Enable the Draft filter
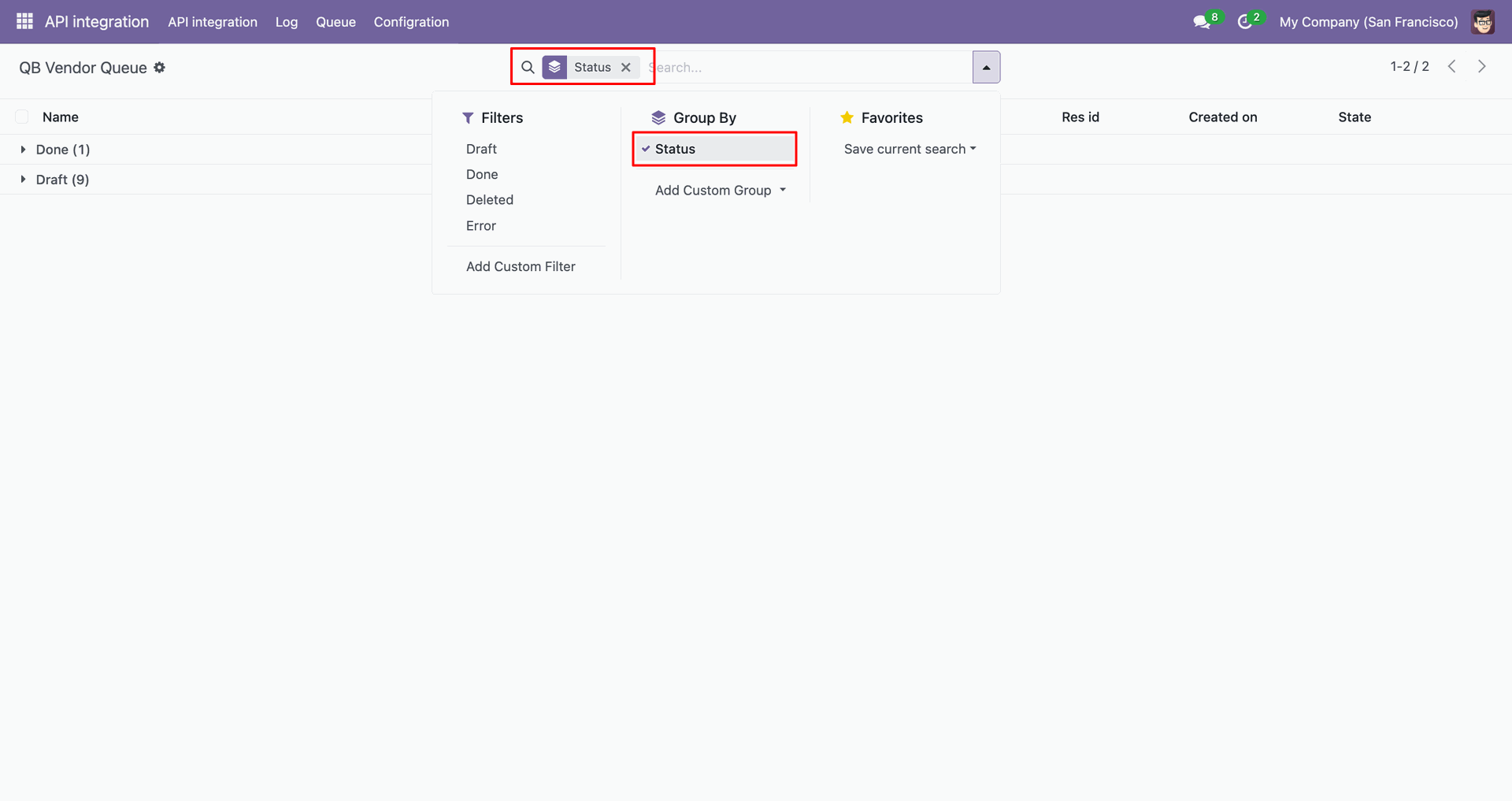1512x801 pixels. 481,149
